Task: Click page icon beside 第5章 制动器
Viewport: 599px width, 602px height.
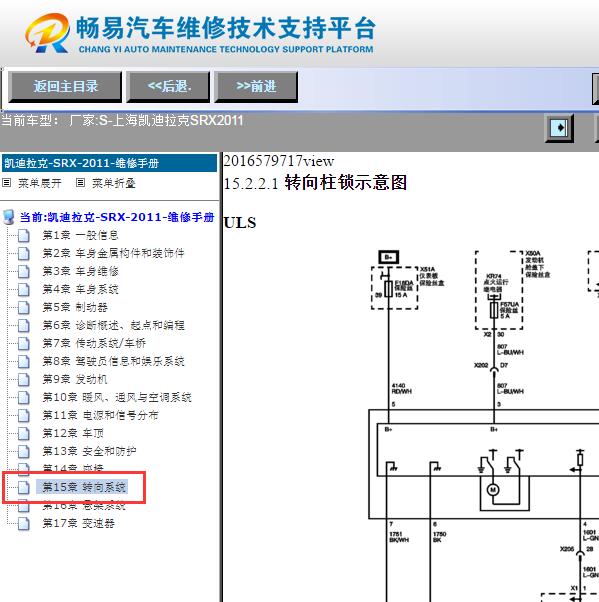Action: (24, 308)
